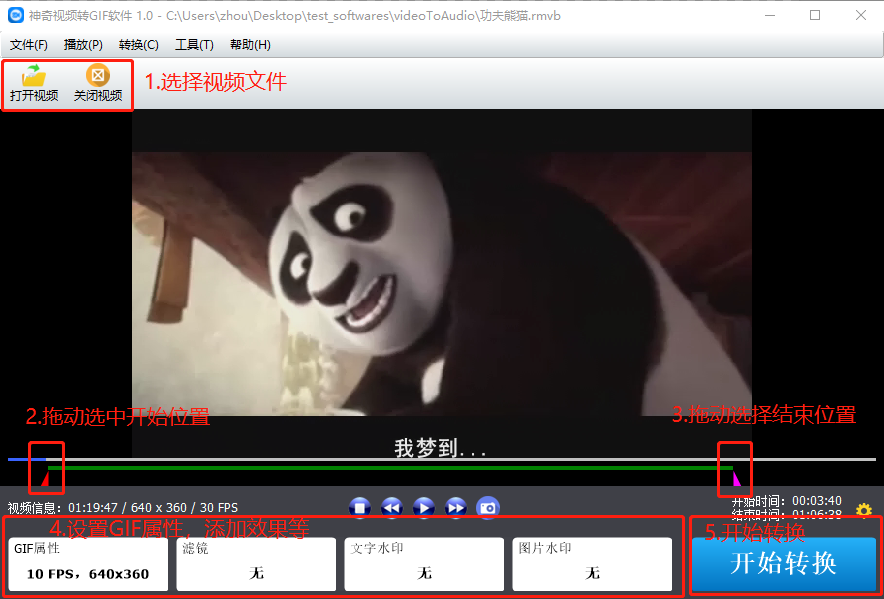Open the 图片水印 image watermark options

pos(592,564)
